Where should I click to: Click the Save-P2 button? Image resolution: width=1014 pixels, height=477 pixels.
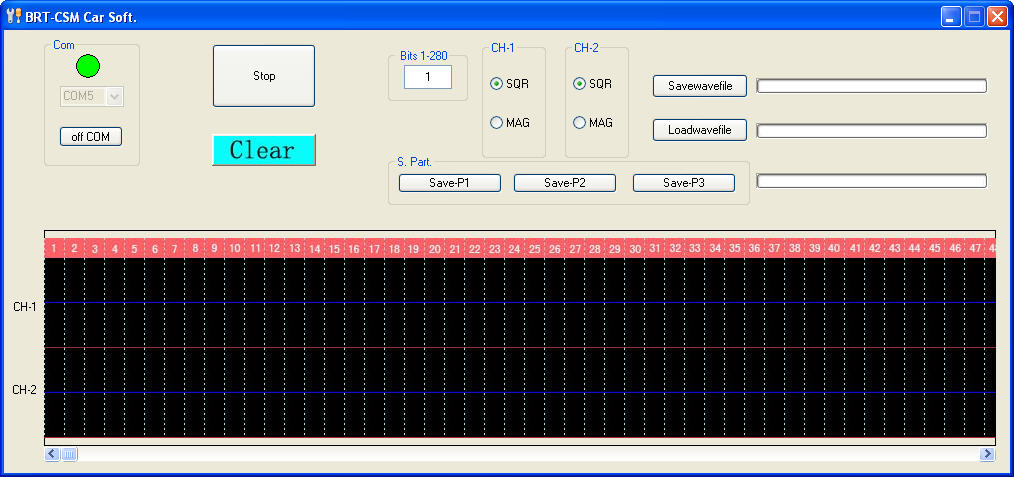point(564,183)
